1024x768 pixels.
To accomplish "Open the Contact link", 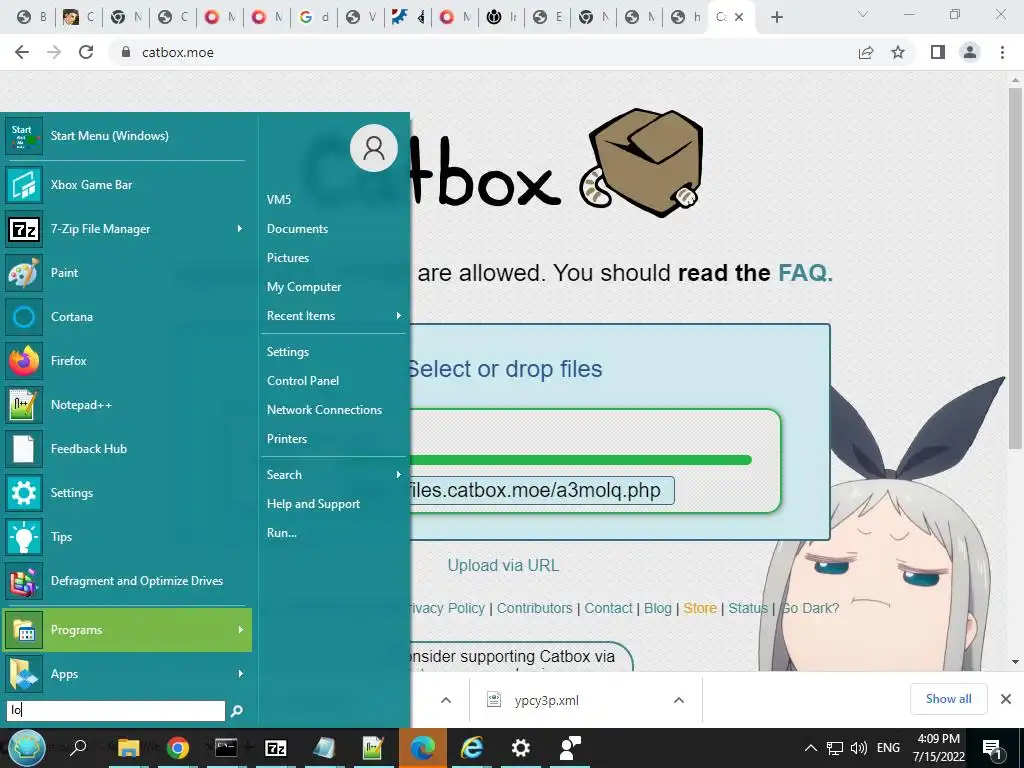I will point(608,608).
